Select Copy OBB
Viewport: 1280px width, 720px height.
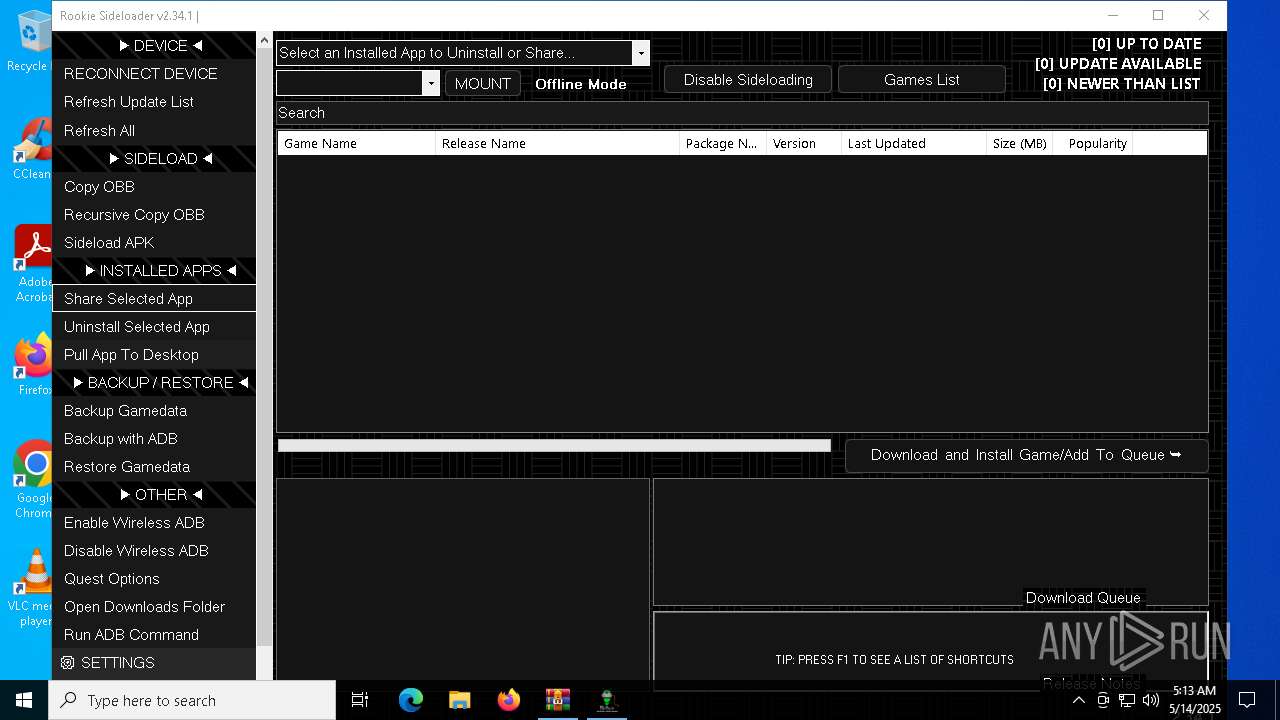(154, 186)
